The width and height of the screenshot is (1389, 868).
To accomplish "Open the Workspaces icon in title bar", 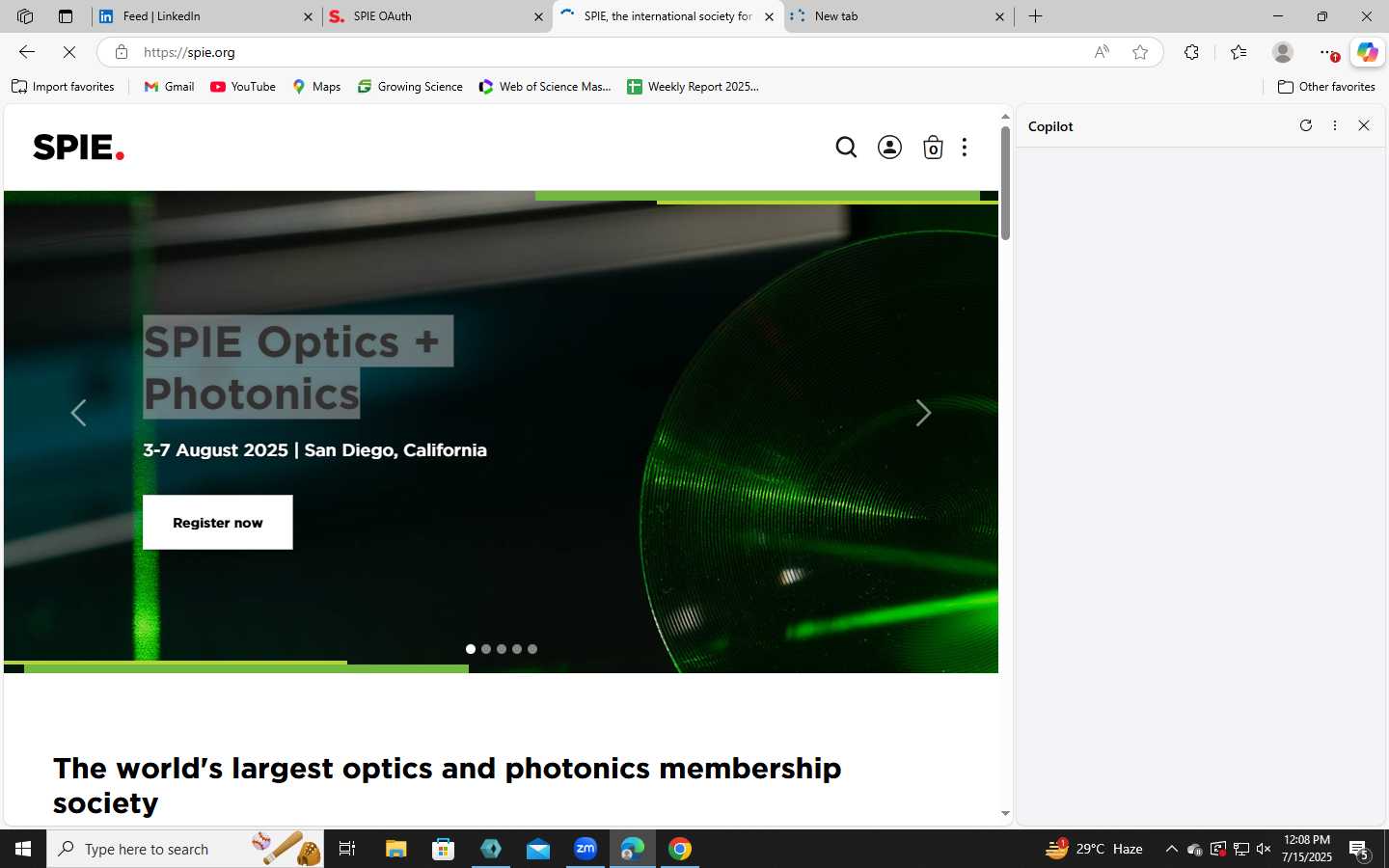I will pyautogui.click(x=25, y=16).
